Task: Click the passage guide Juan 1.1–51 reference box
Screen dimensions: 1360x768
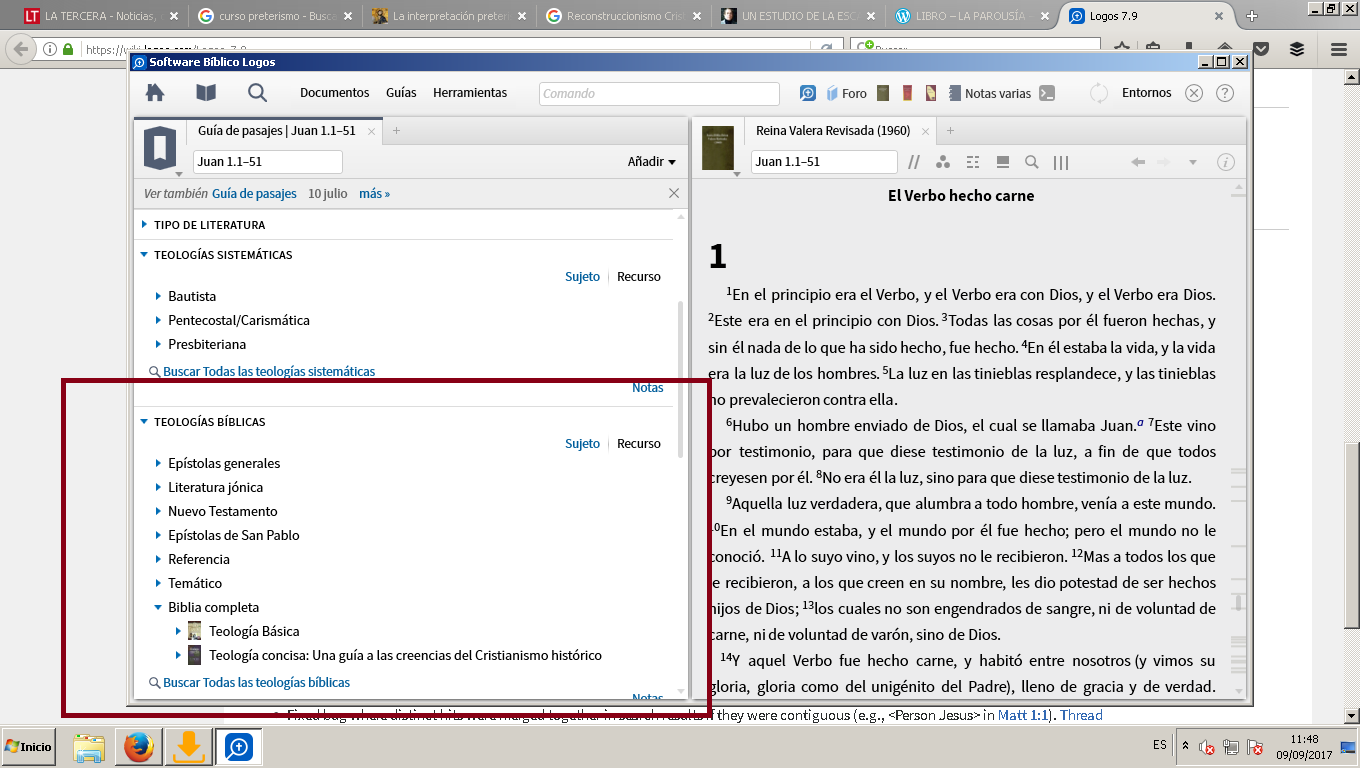Action: point(268,162)
